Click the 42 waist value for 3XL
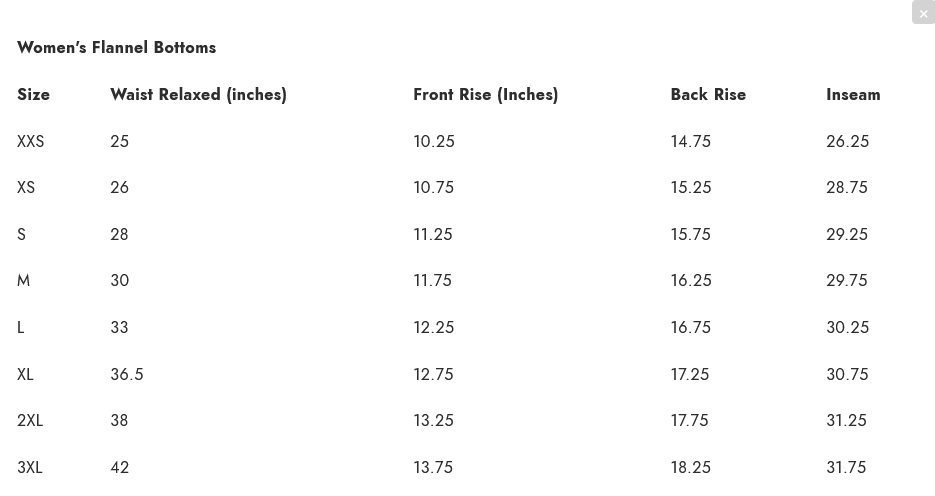Viewport: 935px width, 496px height. 119,467
